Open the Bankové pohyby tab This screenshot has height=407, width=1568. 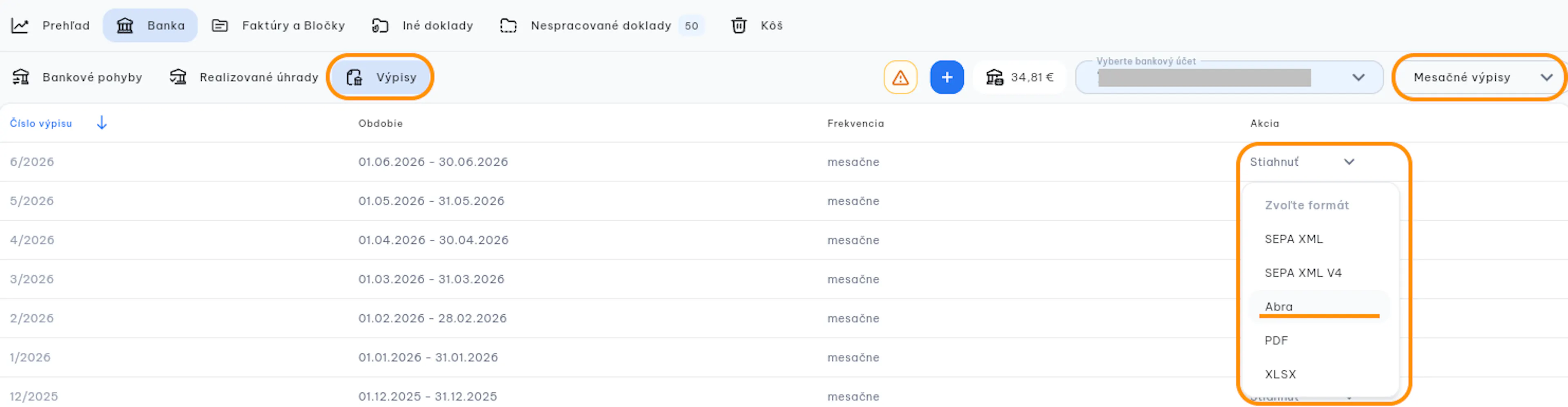77,77
